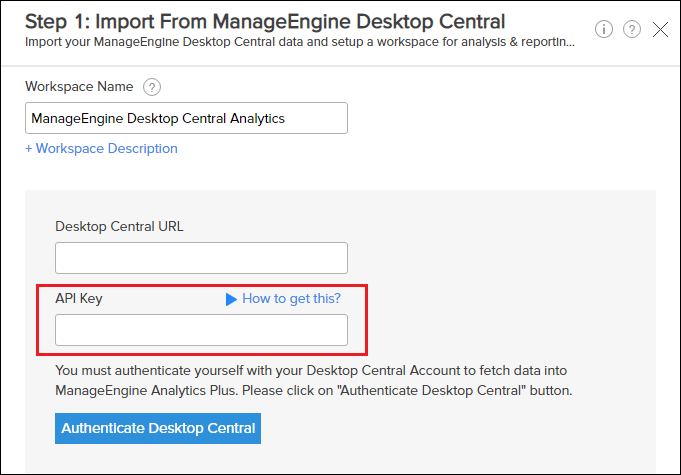Screen dimensions: 681x475
Task: Click the authentication instruction paragraph
Action: 314,380
